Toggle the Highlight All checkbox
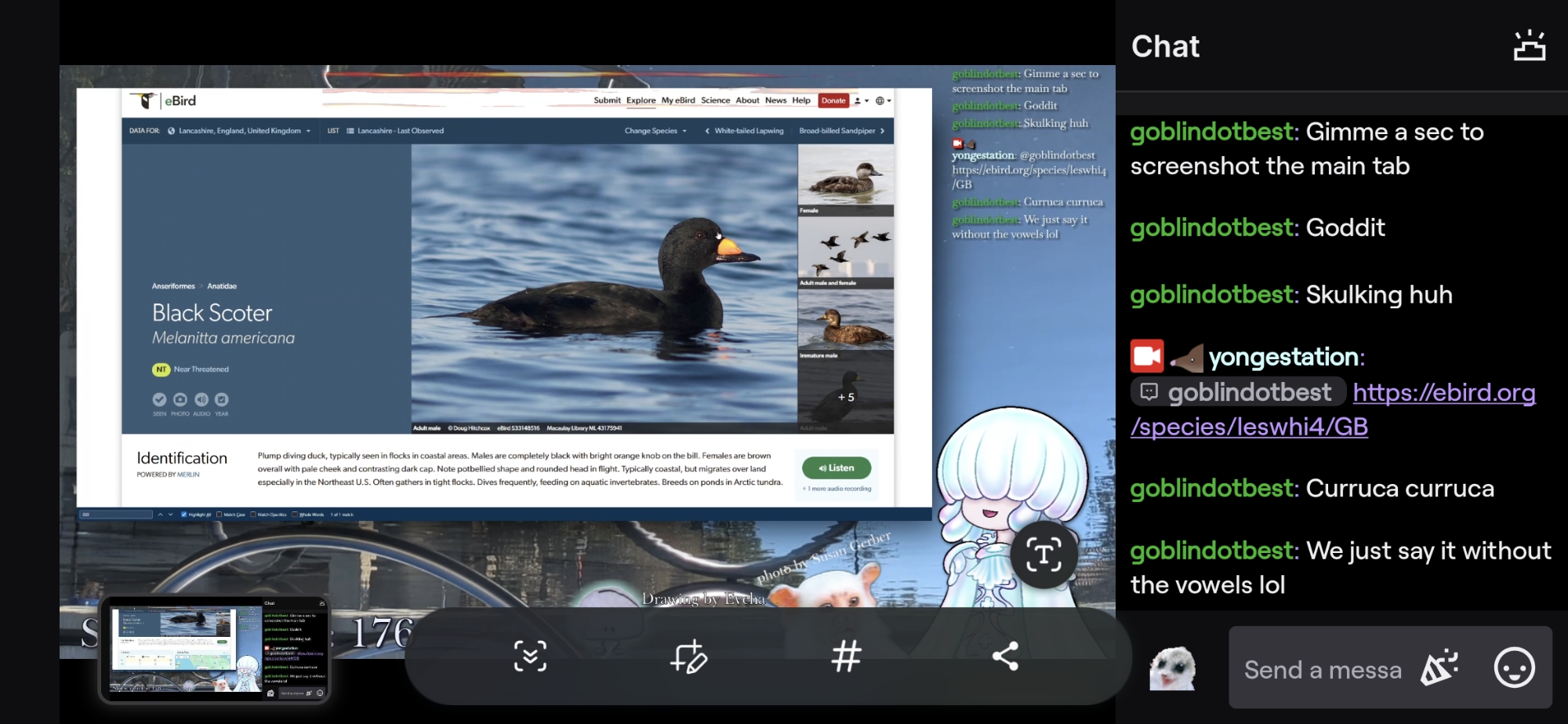 click(184, 515)
